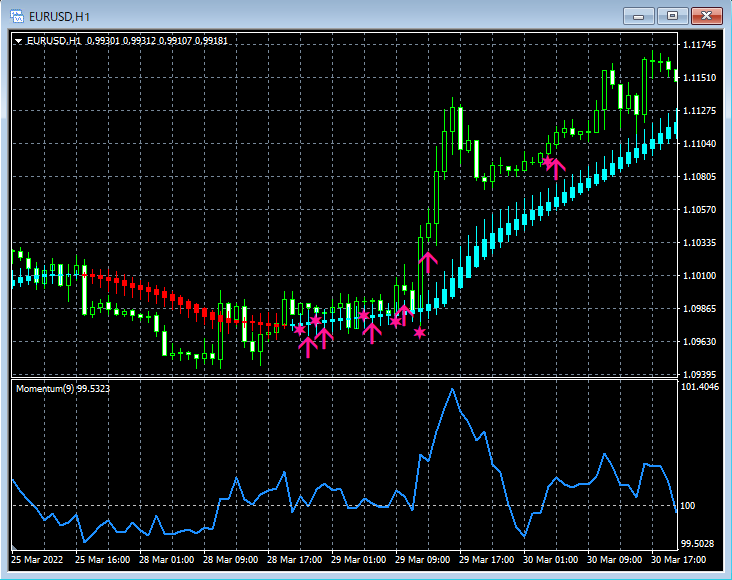This screenshot has height=580, width=732.
Task: Click the 1.09865 price level
Action: (x=699, y=309)
